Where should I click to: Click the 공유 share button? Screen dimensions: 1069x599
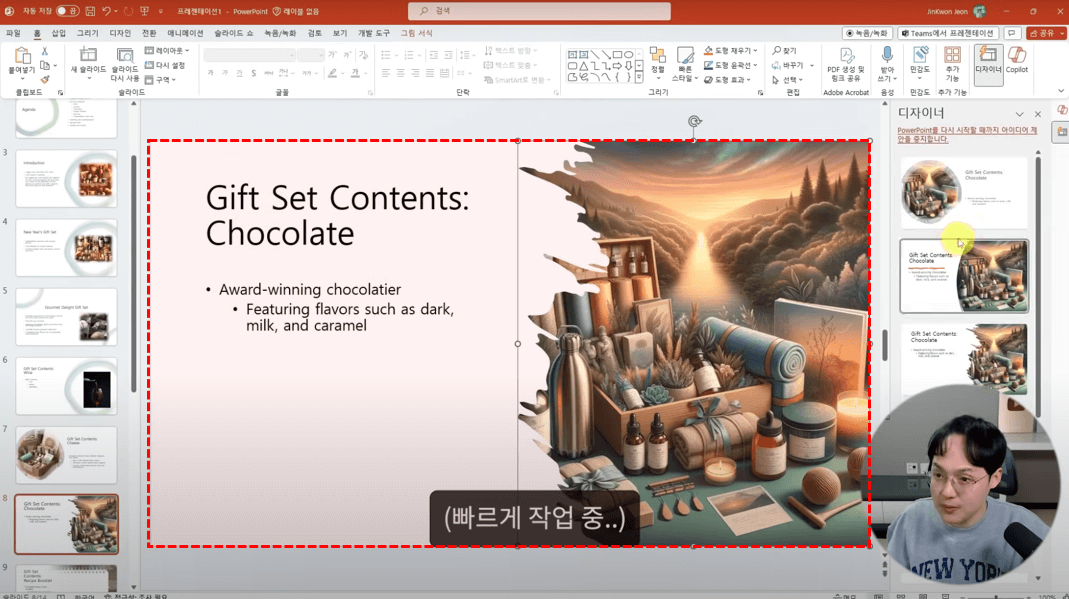(x=1047, y=33)
